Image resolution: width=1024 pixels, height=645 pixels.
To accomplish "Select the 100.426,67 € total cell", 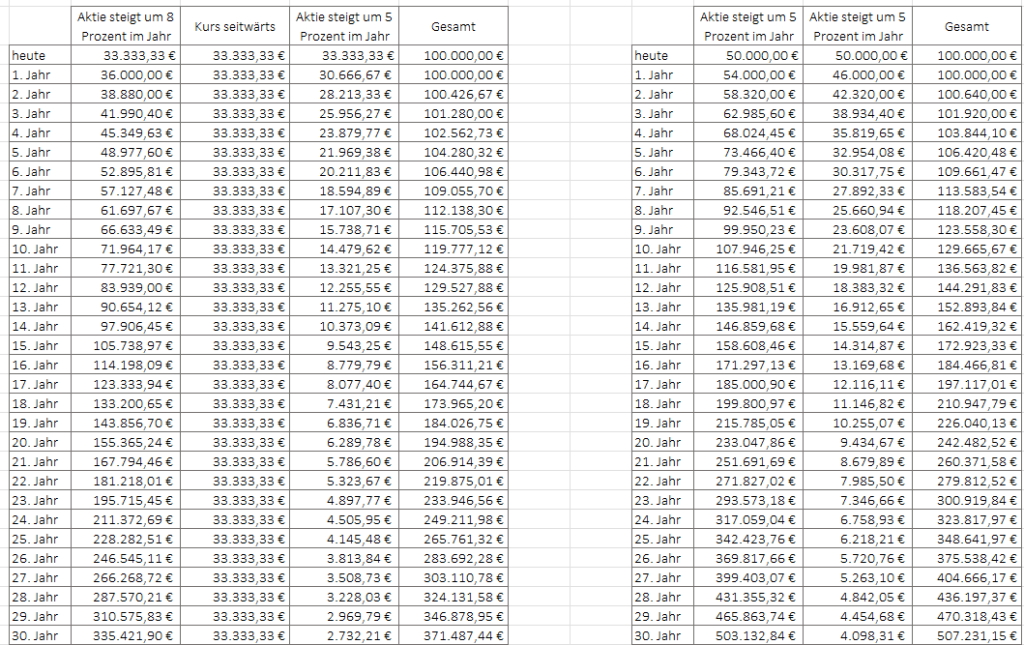I will tap(464, 94).
